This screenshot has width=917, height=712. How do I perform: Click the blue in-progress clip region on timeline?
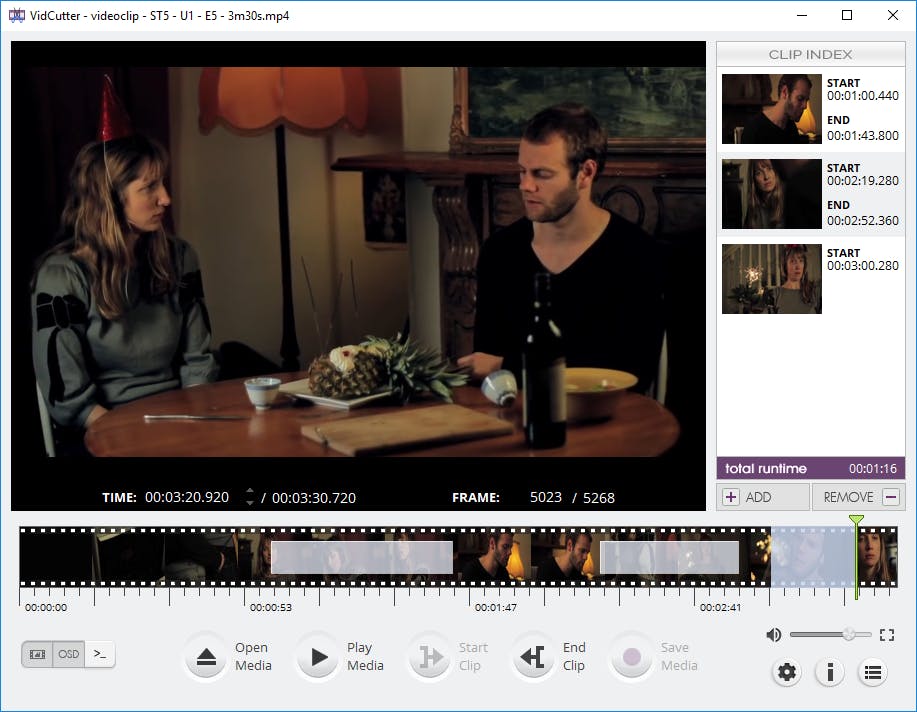tap(813, 556)
